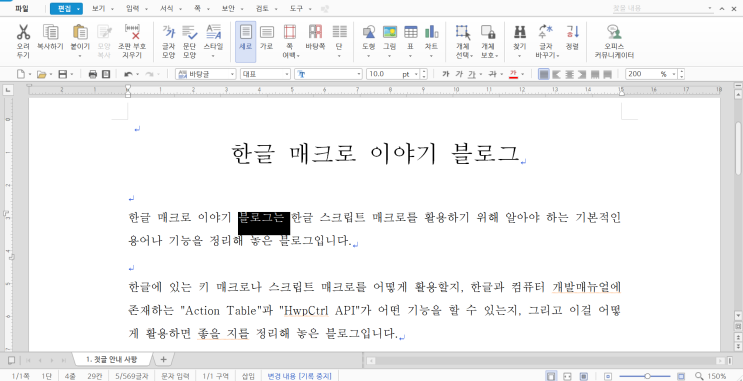Toggle italic 가 text formatting
Image resolution: width=743 pixels, height=381 pixels.
coord(459,74)
